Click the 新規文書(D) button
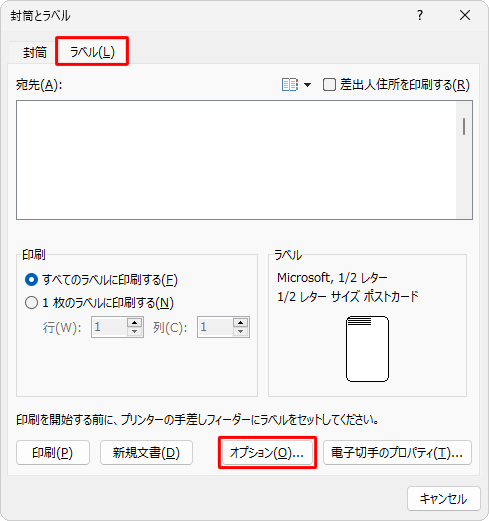The width and height of the screenshot is (489, 521). (146, 453)
